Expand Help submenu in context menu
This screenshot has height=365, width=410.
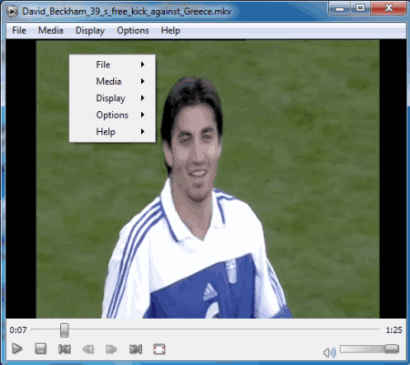coord(112,131)
